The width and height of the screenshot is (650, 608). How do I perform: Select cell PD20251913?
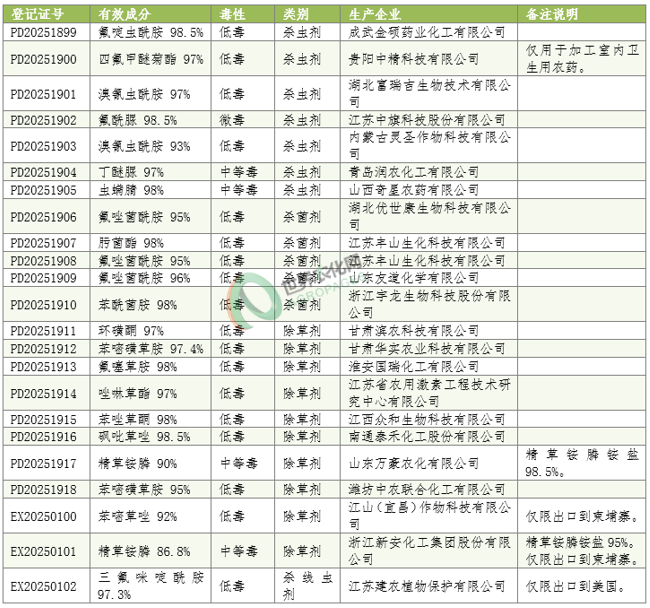44,366
